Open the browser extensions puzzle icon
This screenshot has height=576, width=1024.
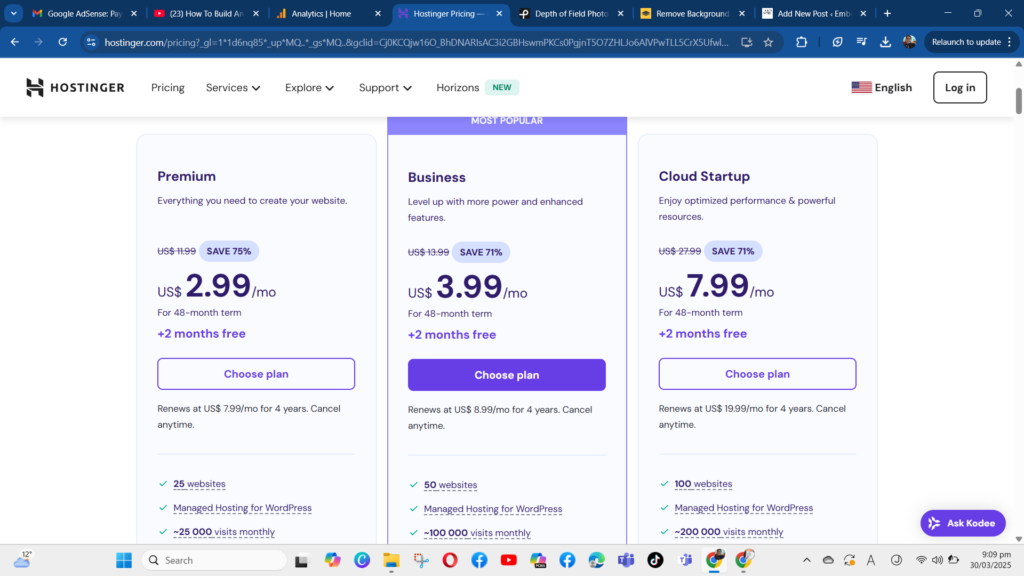click(x=802, y=42)
